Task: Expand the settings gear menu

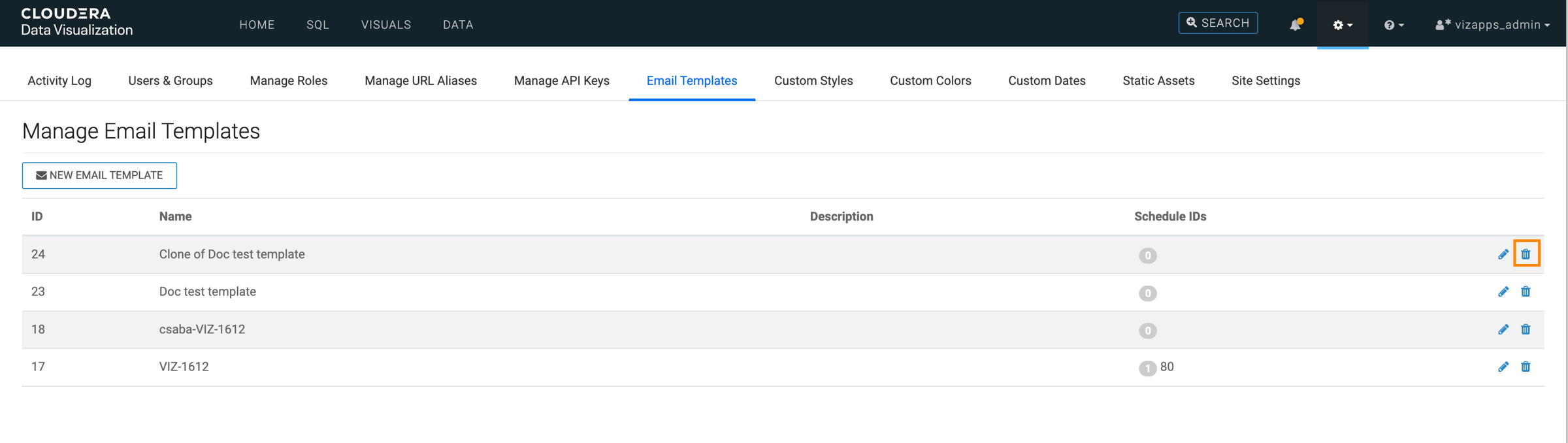Action: [1342, 25]
